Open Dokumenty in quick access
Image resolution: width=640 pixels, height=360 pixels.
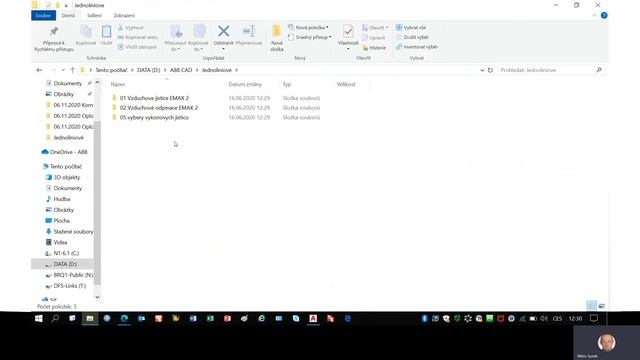(68, 83)
